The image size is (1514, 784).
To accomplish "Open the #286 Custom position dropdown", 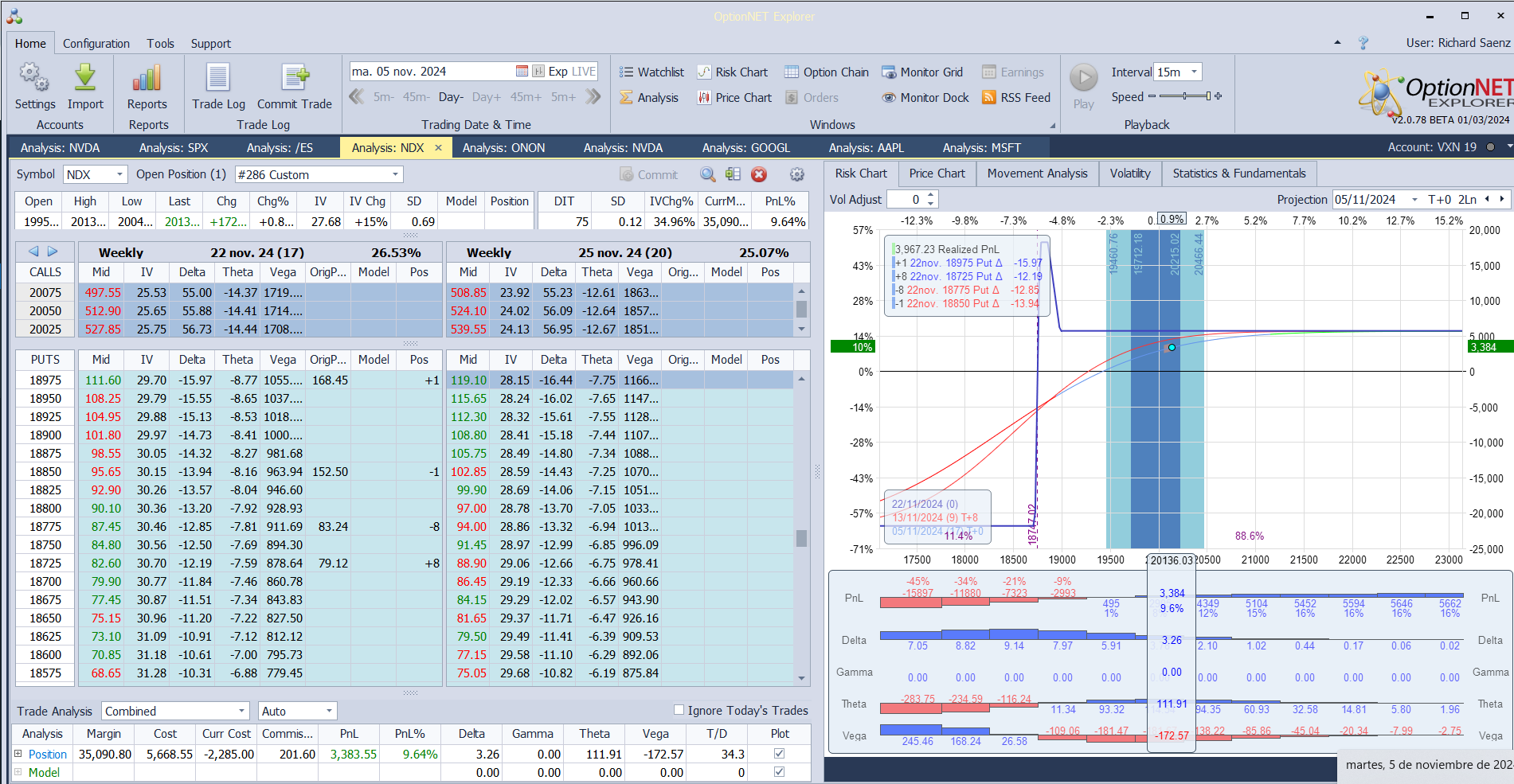I will coord(395,174).
